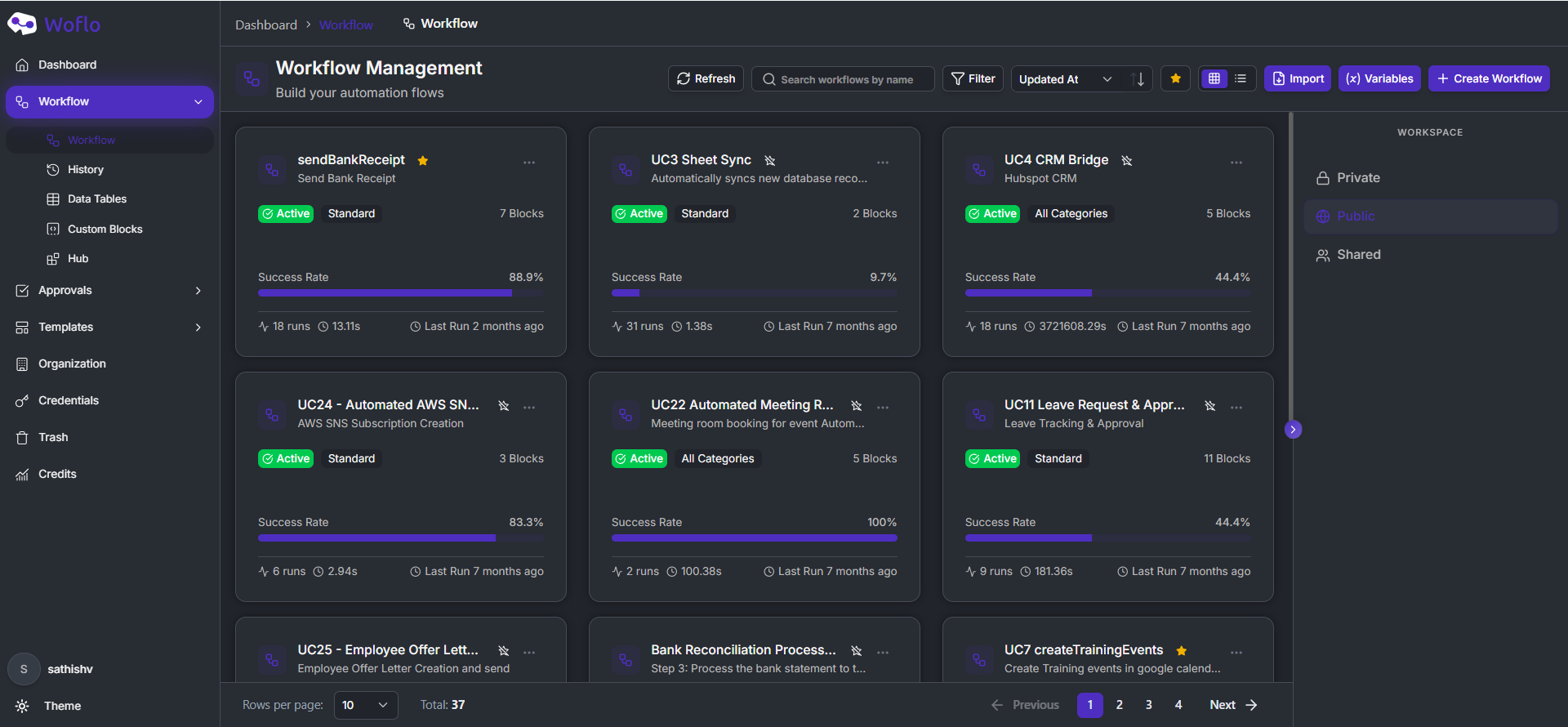1568x727 pixels.
Task: Select the Public workspace
Action: coord(1430,216)
